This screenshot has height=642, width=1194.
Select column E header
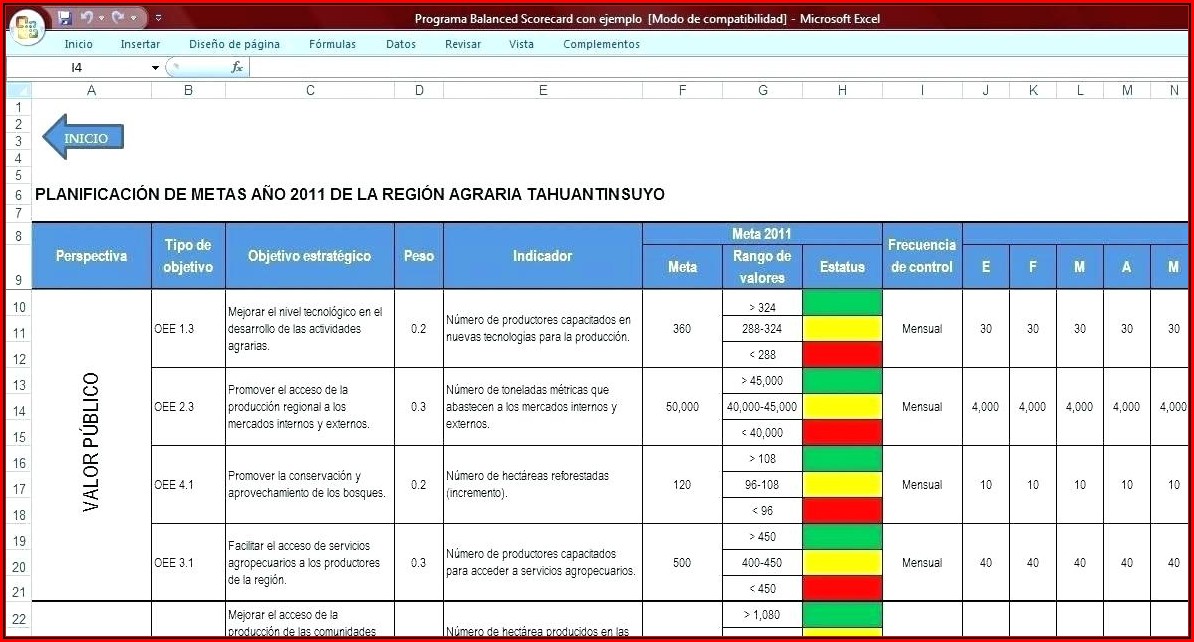[542, 90]
